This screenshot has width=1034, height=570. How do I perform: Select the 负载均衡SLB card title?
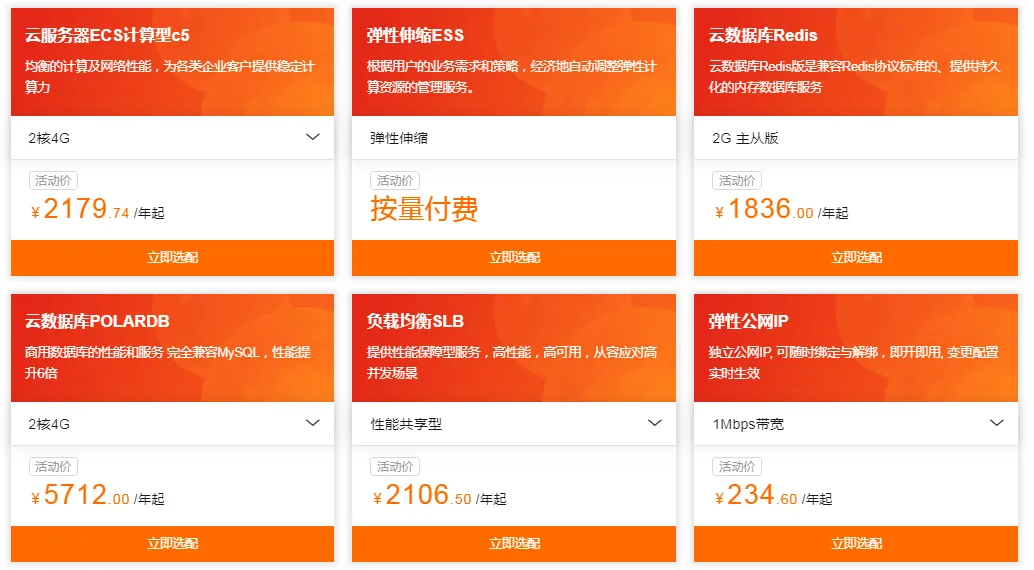tap(415, 321)
